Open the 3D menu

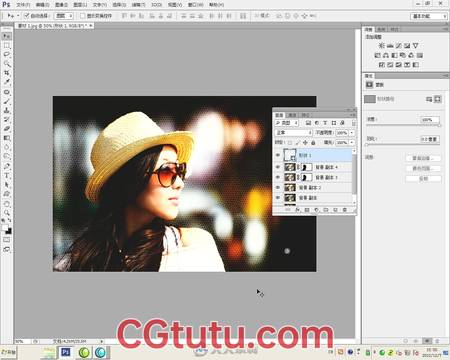(x=156, y=5)
